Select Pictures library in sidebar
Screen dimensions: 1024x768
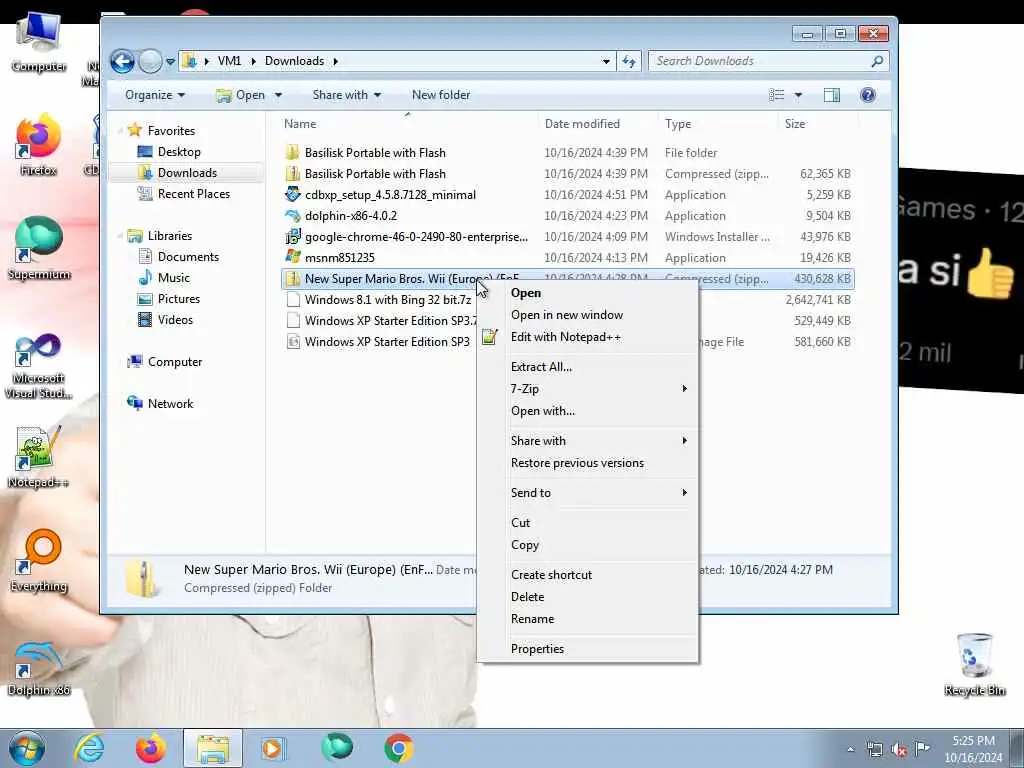click(x=178, y=298)
